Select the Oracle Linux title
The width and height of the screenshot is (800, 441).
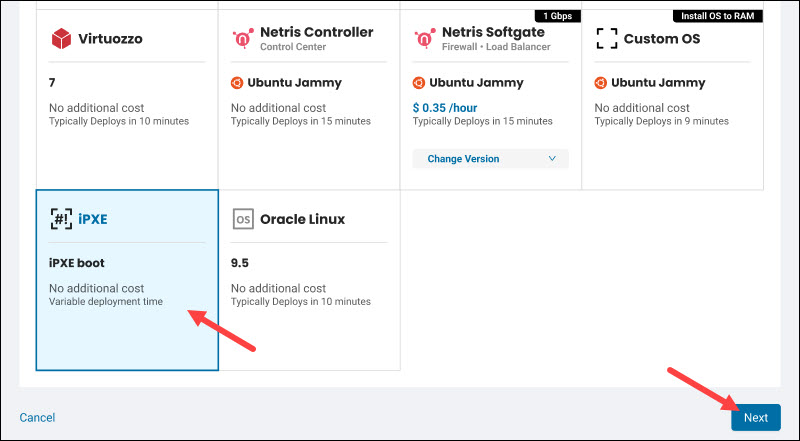pos(303,219)
